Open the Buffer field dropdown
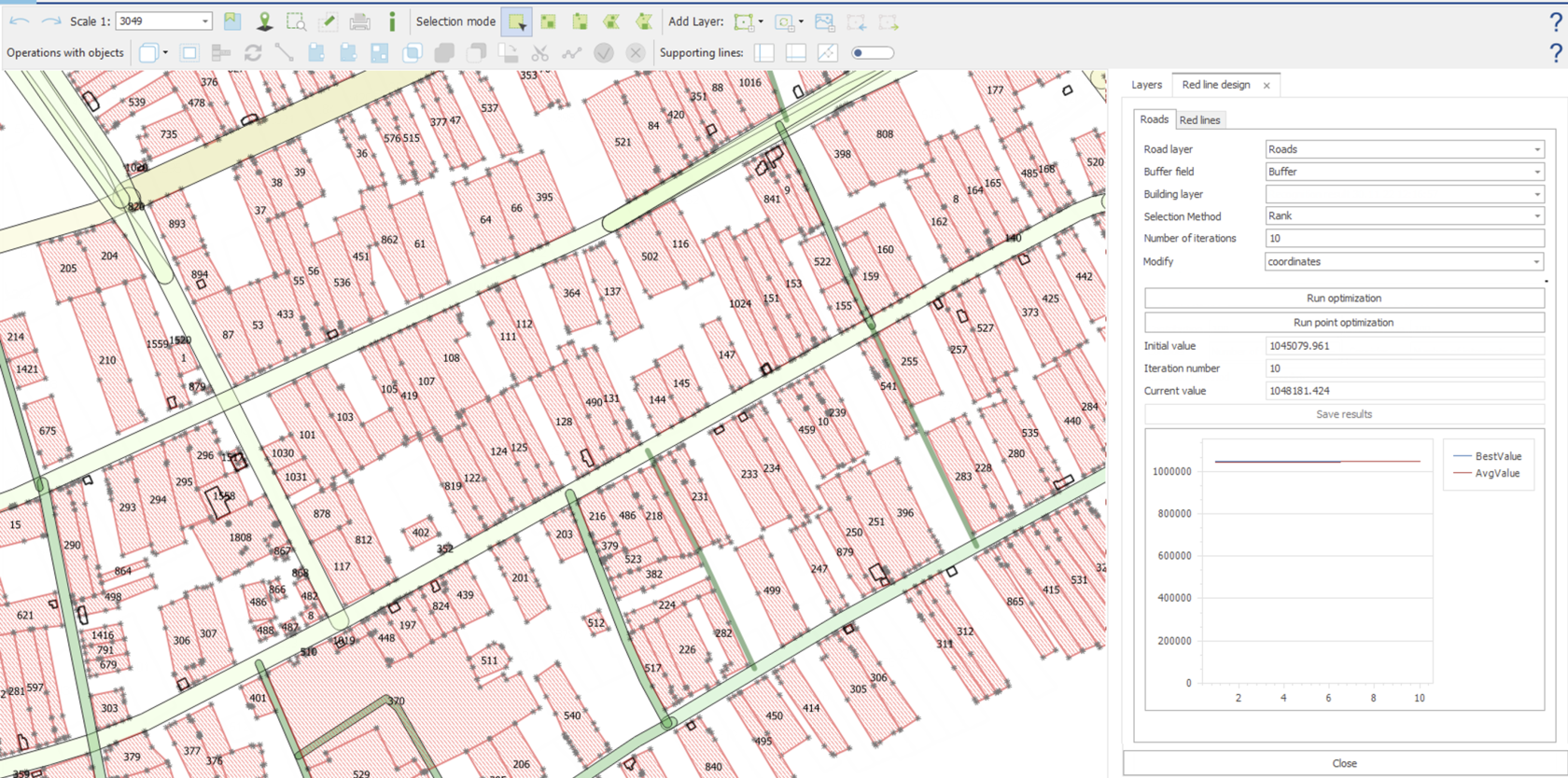This screenshot has width=1568, height=778. (1405, 172)
